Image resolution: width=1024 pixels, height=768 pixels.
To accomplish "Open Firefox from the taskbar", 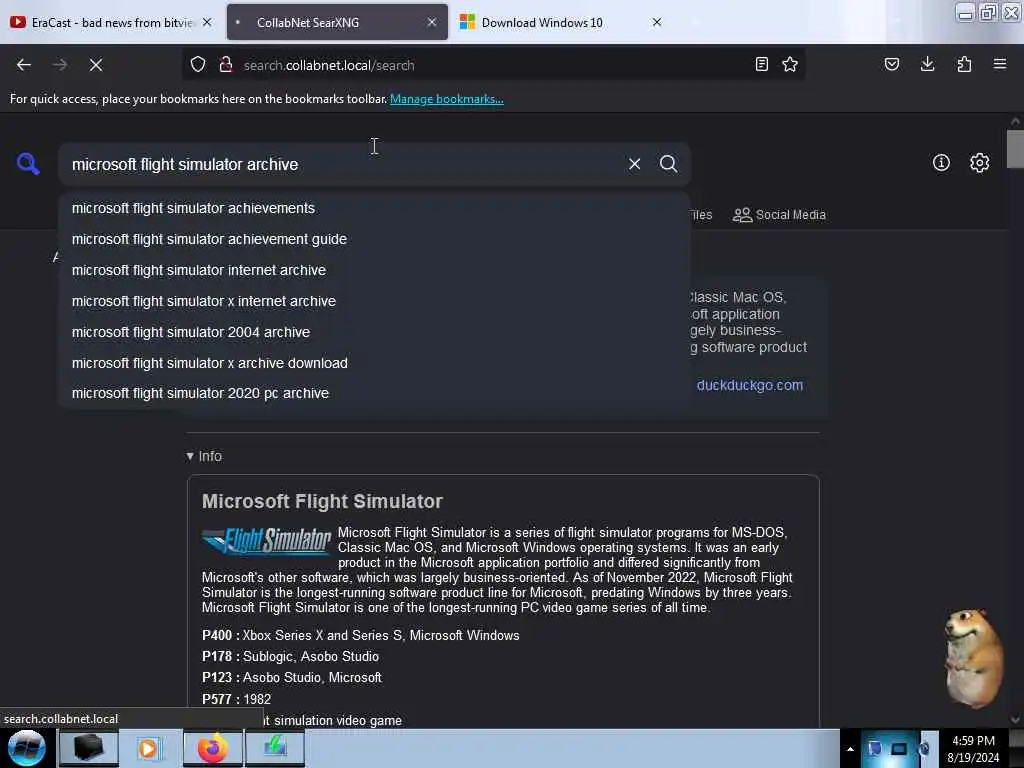I will 212,748.
